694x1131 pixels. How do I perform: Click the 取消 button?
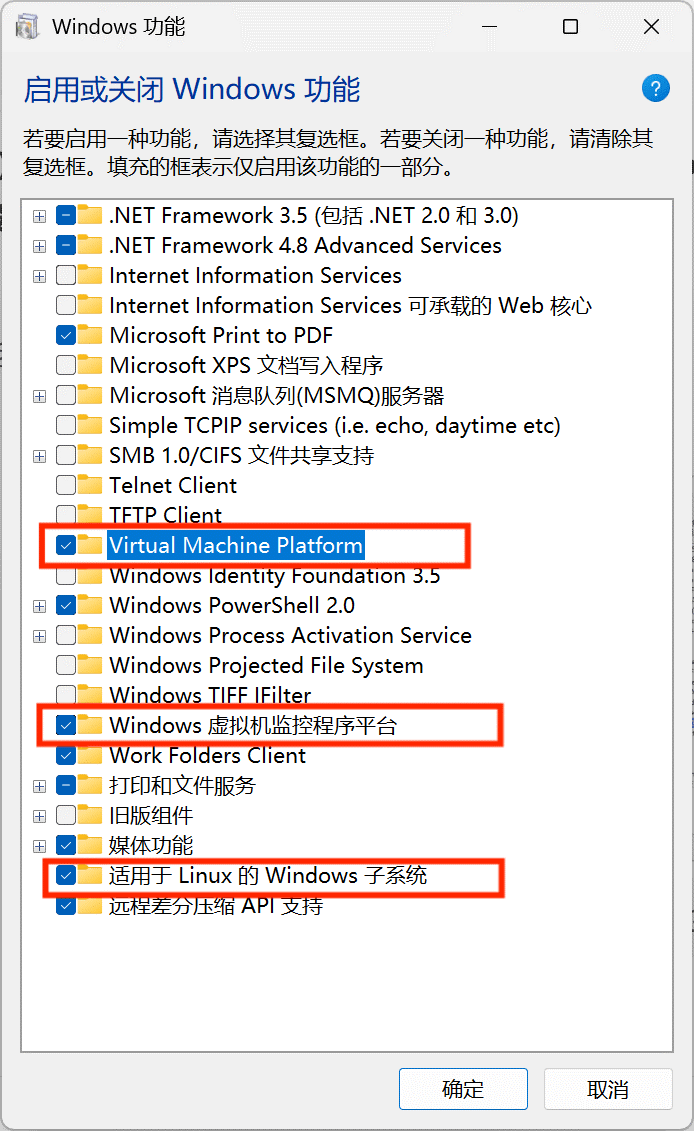[608, 1088]
